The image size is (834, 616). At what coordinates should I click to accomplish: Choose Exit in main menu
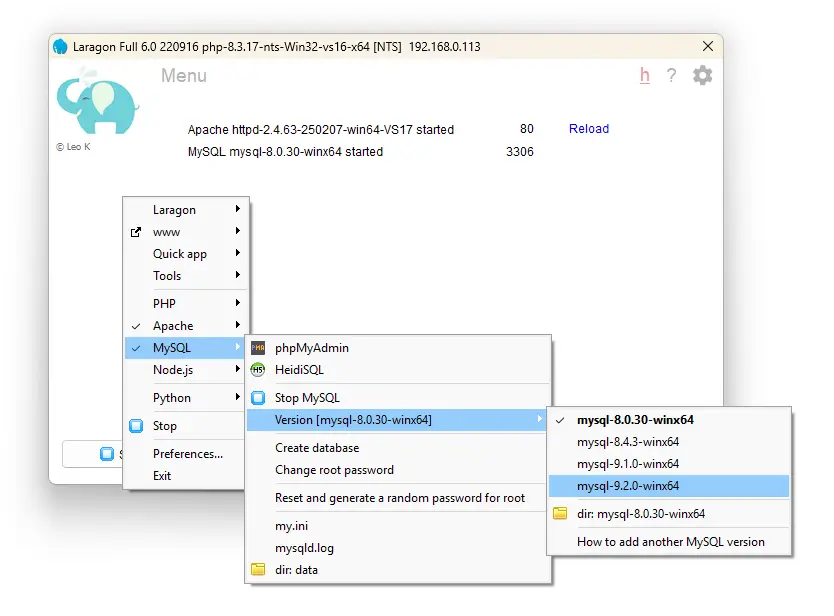coord(185,476)
